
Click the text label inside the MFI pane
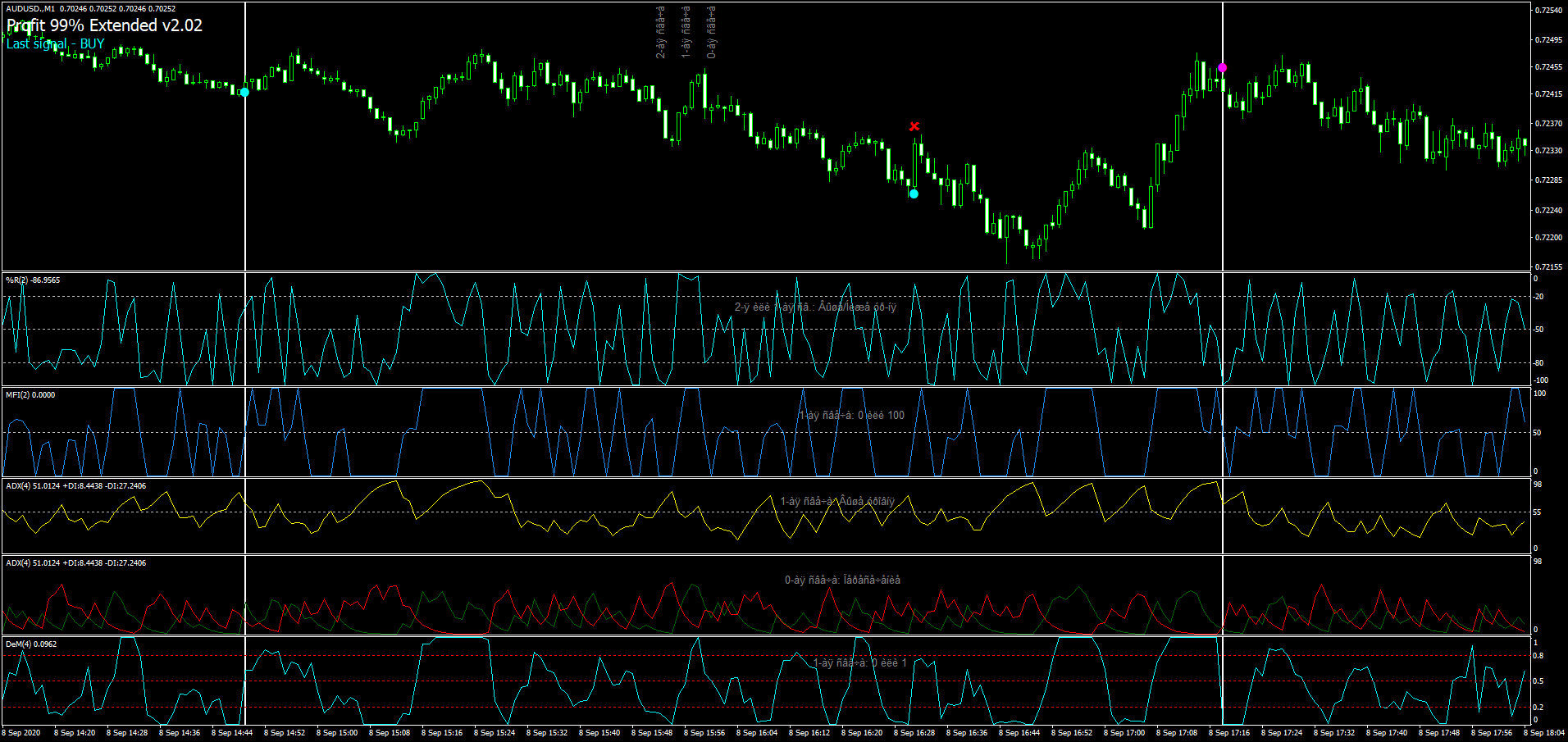[x=851, y=416]
